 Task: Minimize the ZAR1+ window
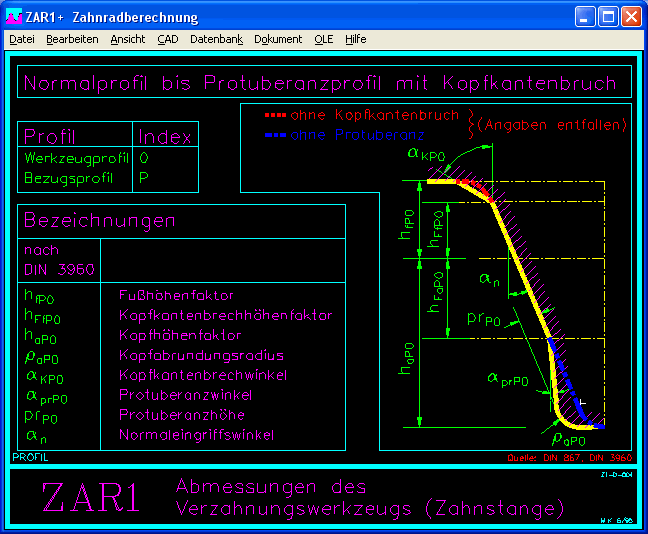click(586, 17)
